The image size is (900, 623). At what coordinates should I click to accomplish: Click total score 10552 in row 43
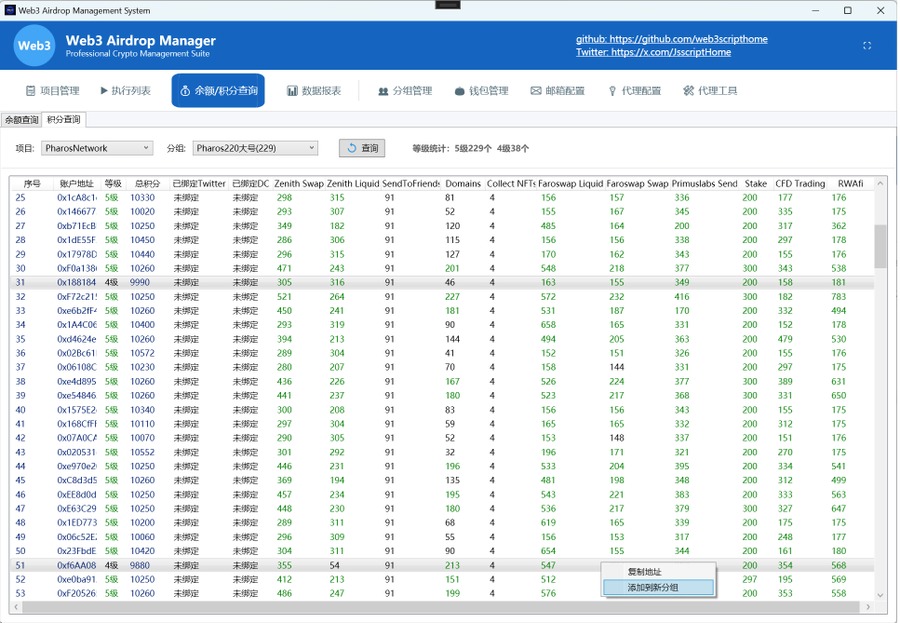(x=142, y=452)
